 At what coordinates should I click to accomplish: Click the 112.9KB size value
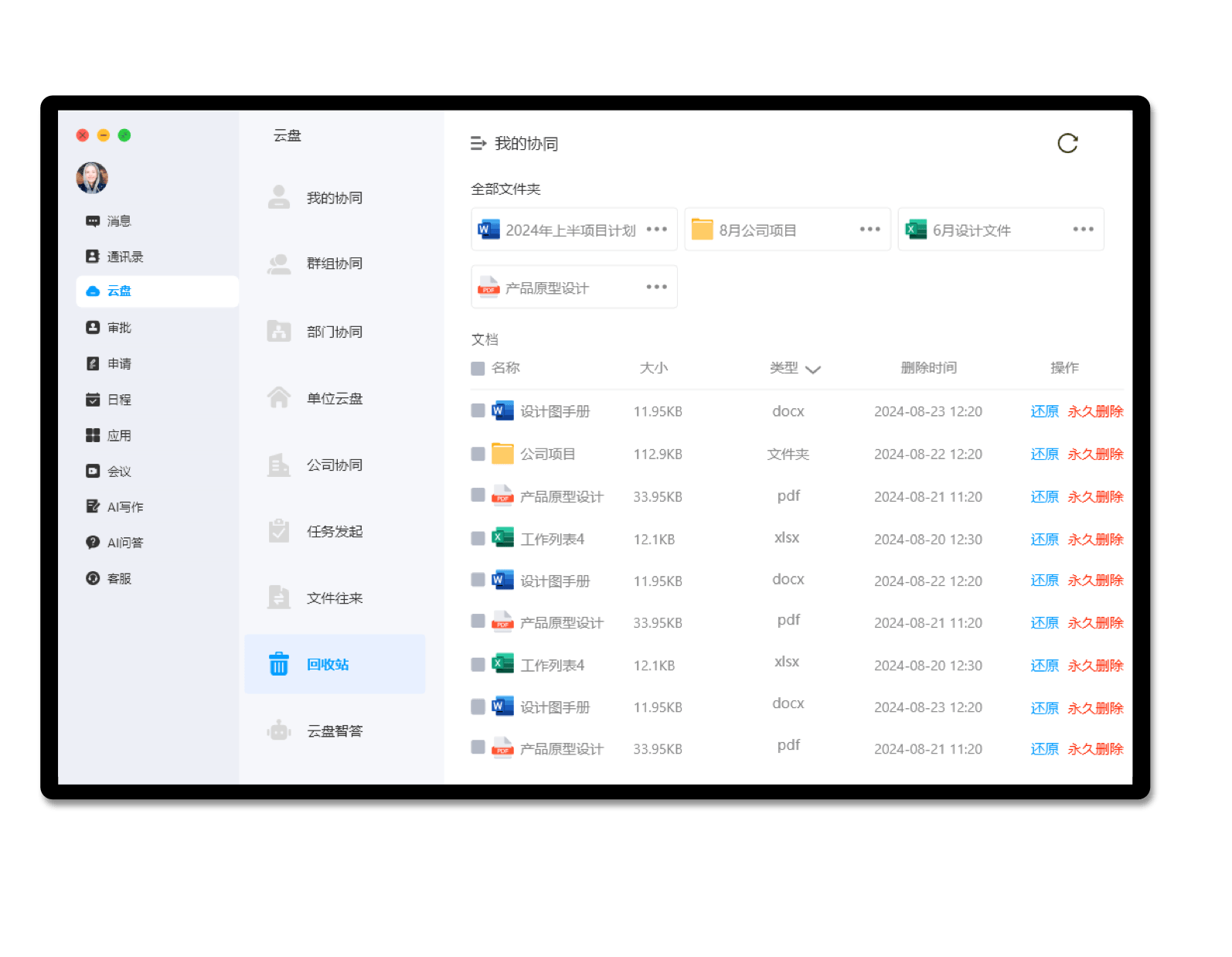658,455
